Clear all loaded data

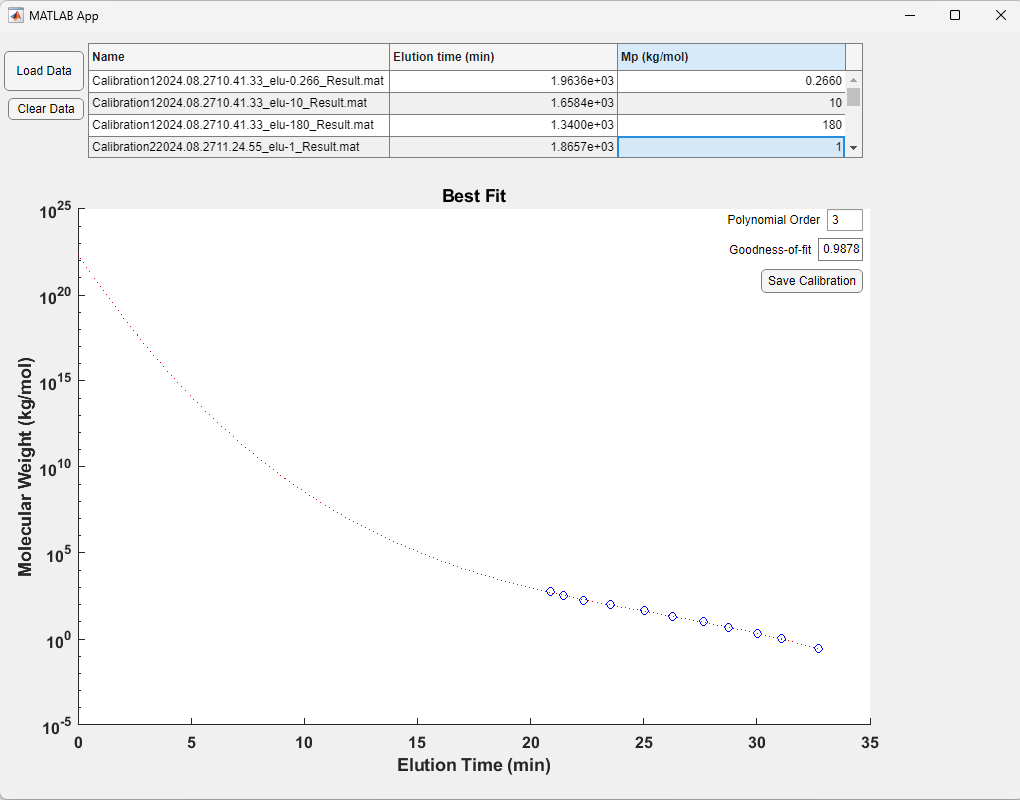[46, 109]
